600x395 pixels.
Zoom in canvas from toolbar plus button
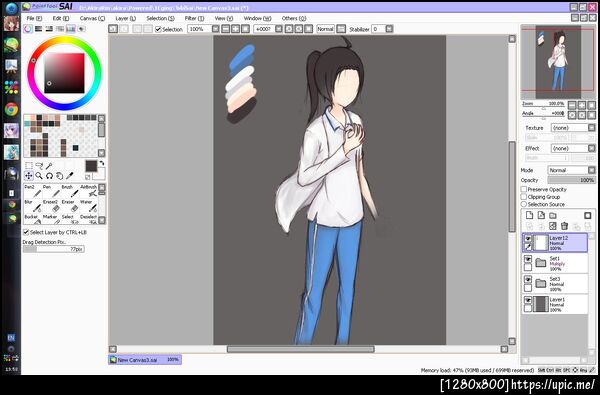[235, 29]
